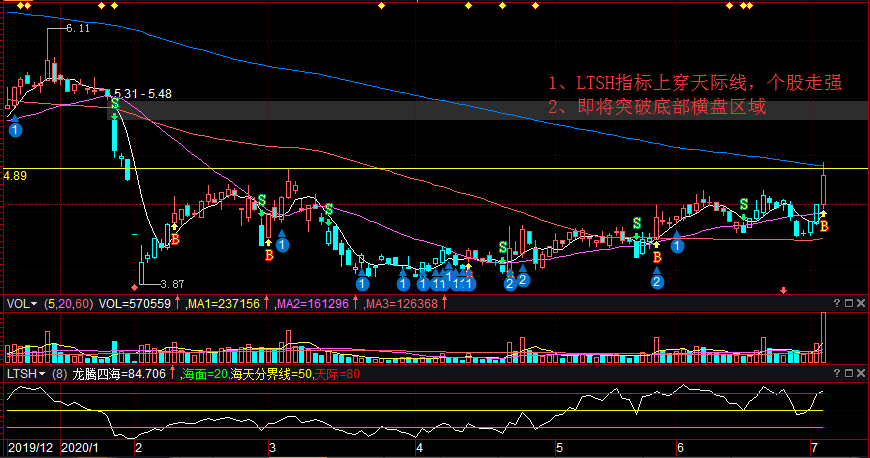Maximize the VOL panel with square icon
870x458 pixels.
point(848,302)
